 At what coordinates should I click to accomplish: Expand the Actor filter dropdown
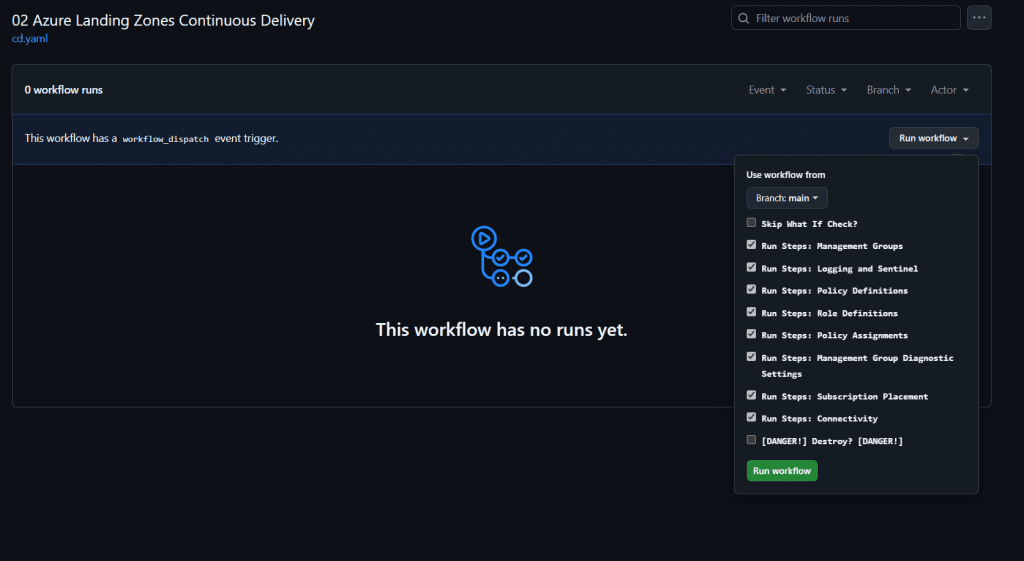click(x=949, y=90)
